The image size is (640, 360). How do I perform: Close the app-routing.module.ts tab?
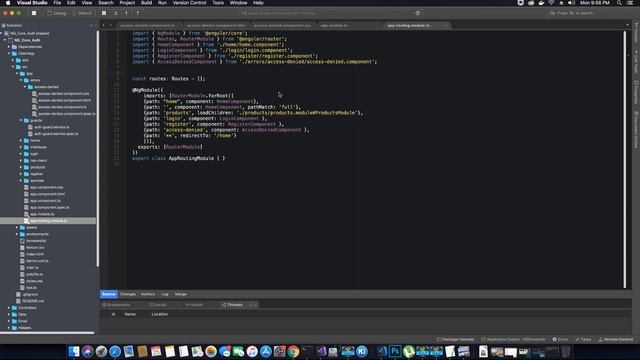click(446, 25)
